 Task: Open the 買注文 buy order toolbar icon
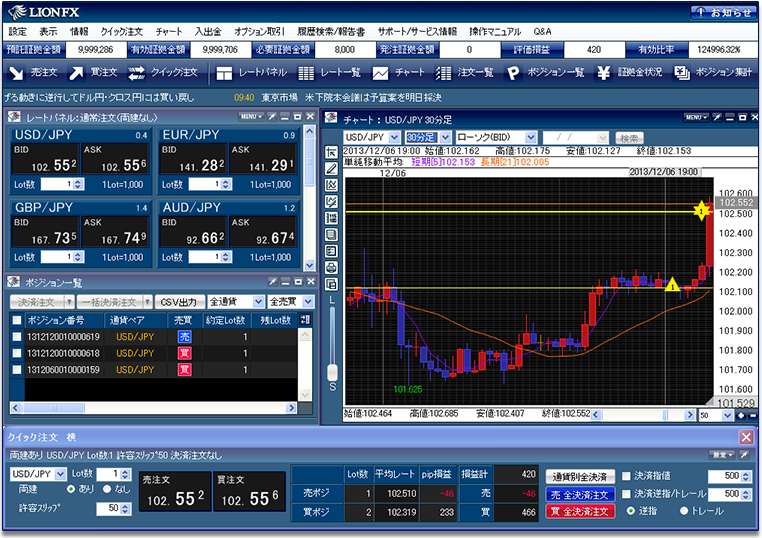pos(76,73)
